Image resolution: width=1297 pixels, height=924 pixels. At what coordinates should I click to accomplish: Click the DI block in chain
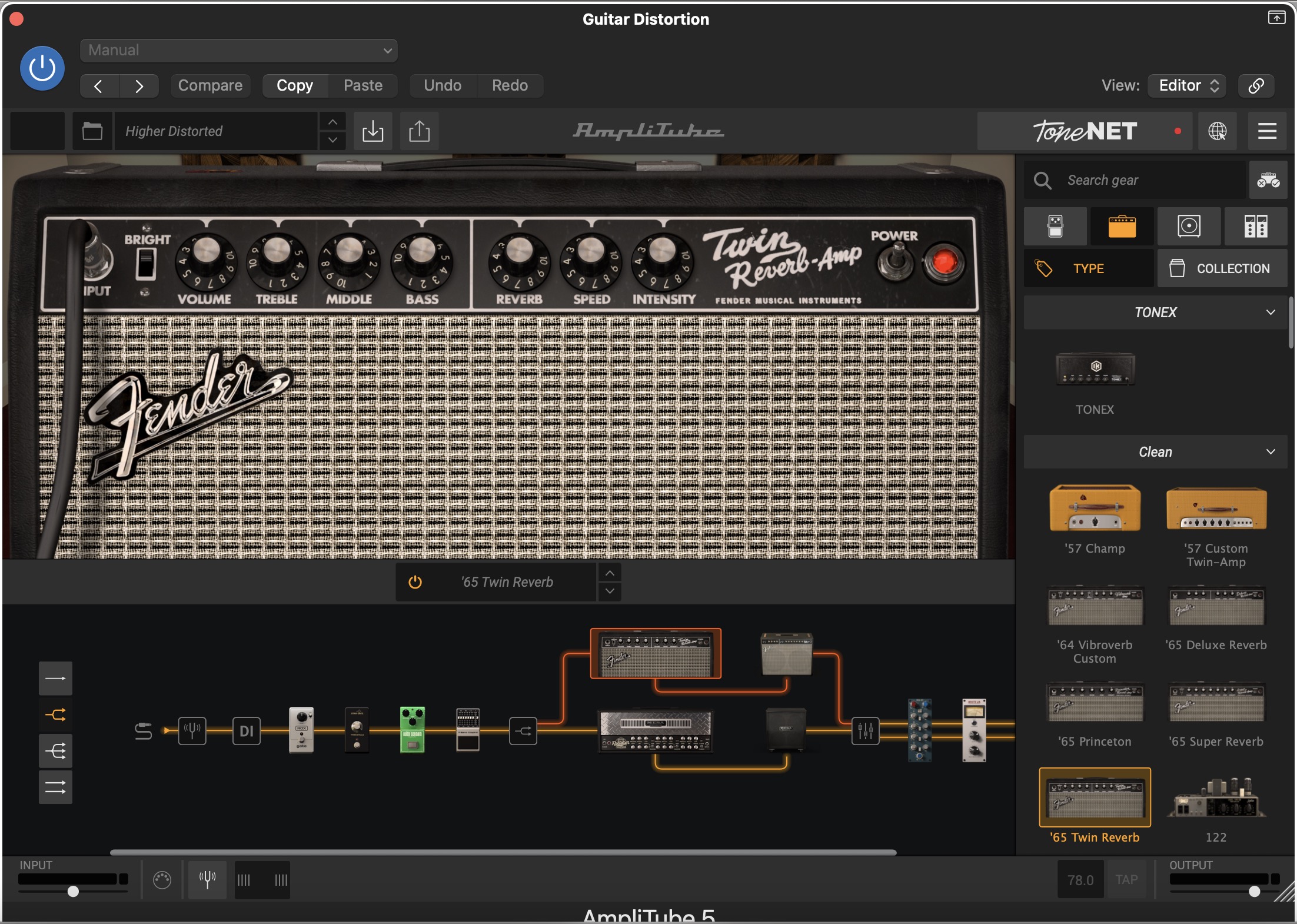[x=247, y=731]
